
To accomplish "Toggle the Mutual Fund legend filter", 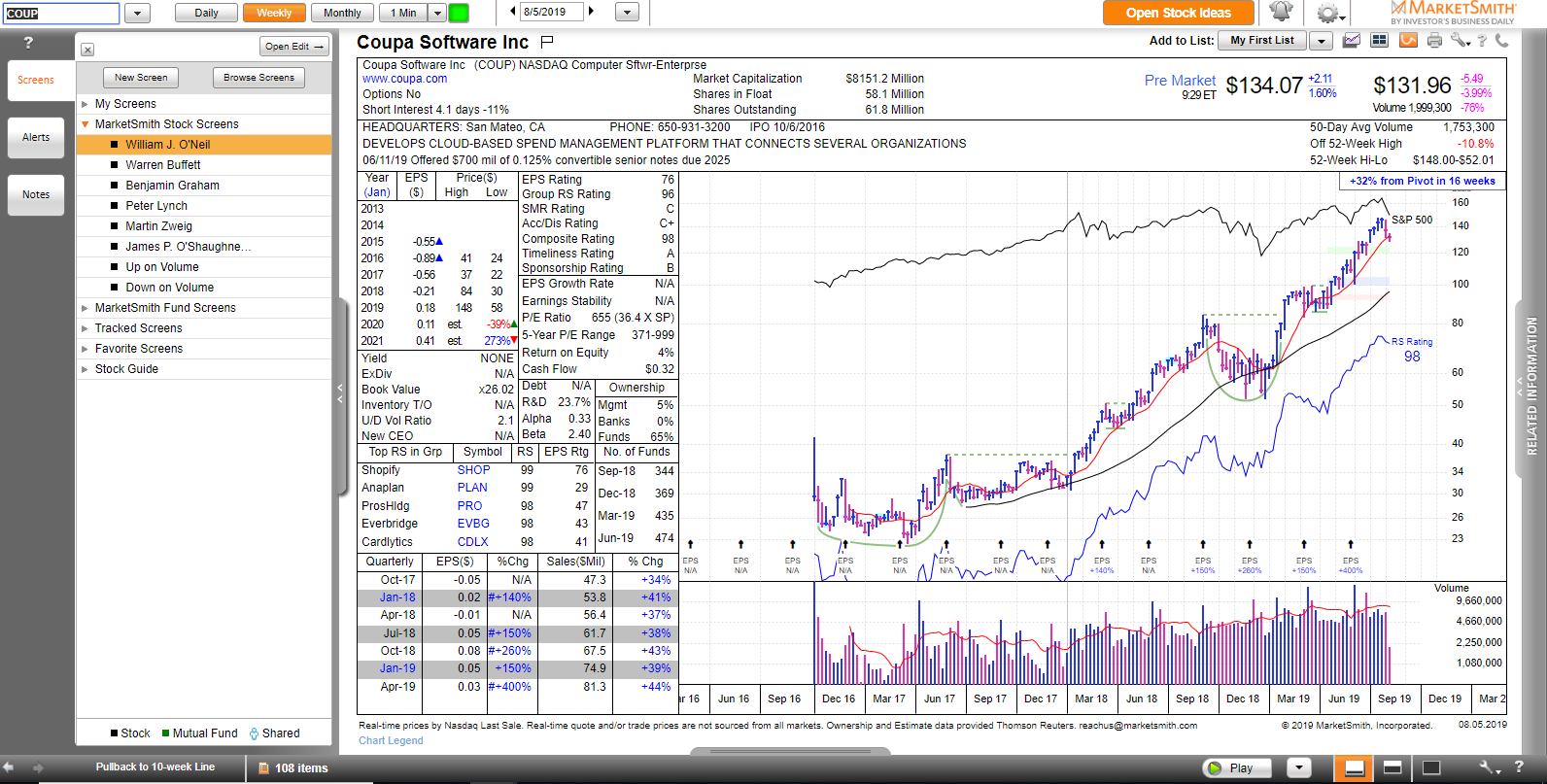I will (x=199, y=733).
